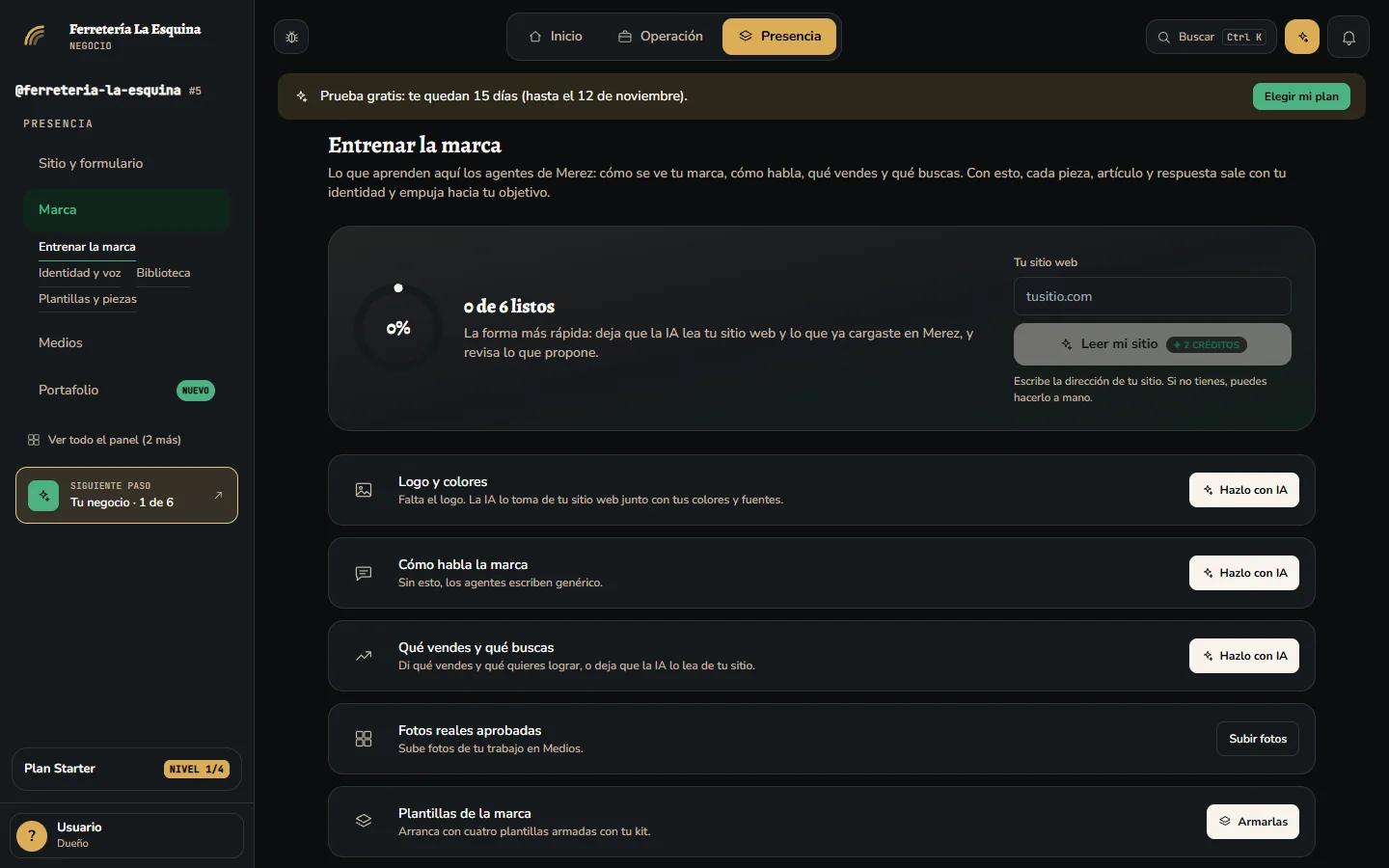The height and width of the screenshot is (868, 1389).
Task: Click Hazlo con IA for Qué vendes y qué buscas
Action: pyautogui.click(x=1244, y=656)
